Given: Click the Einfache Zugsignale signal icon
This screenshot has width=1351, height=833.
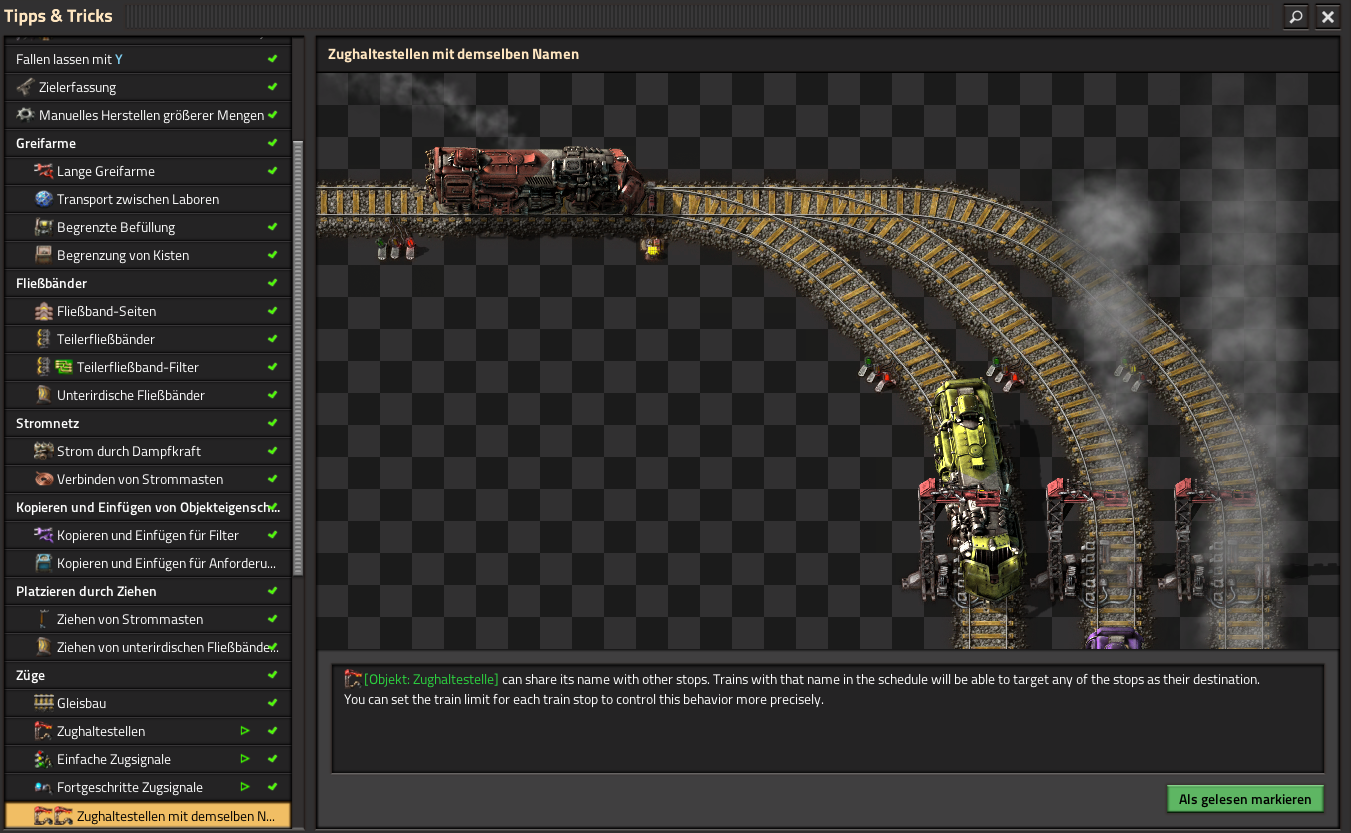Looking at the screenshot, I should [x=43, y=759].
